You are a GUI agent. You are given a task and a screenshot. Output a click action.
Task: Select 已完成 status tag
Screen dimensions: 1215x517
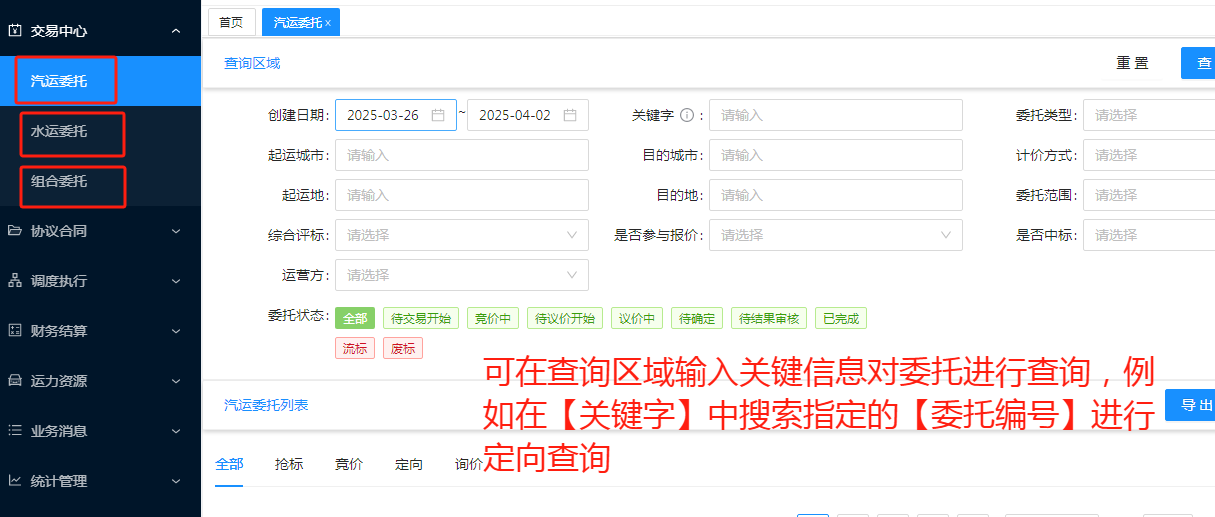click(841, 319)
